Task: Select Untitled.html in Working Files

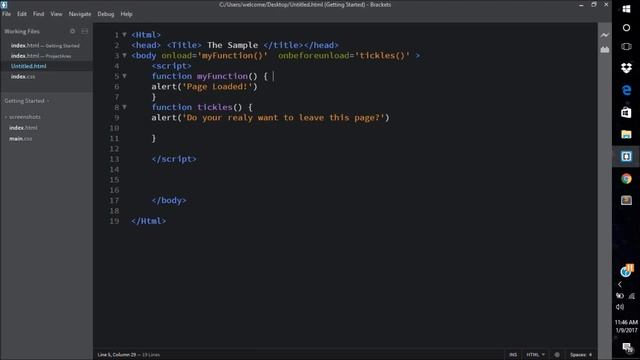Action: pyautogui.click(x=29, y=66)
